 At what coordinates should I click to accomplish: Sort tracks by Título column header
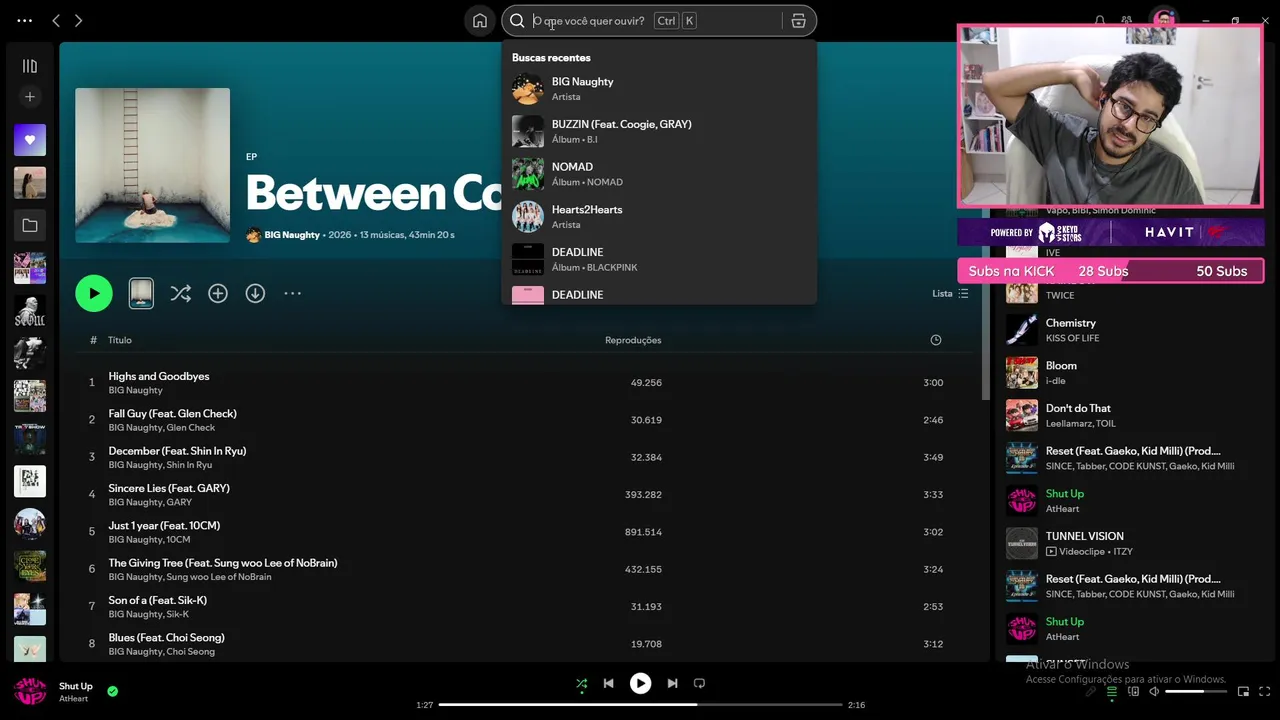[120, 340]
